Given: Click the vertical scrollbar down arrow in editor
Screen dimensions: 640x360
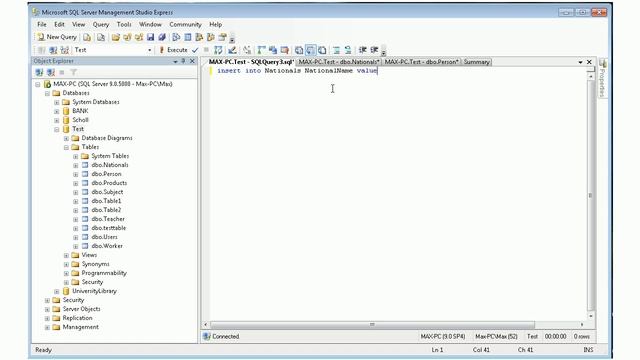Looking at the screenshot, I should [x=591, y=316].
